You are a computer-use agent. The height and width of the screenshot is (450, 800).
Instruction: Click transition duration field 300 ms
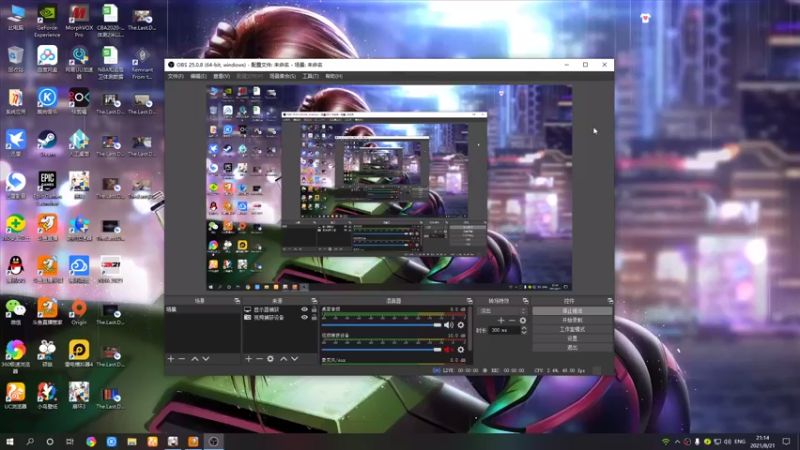click(x=505, y=331)
